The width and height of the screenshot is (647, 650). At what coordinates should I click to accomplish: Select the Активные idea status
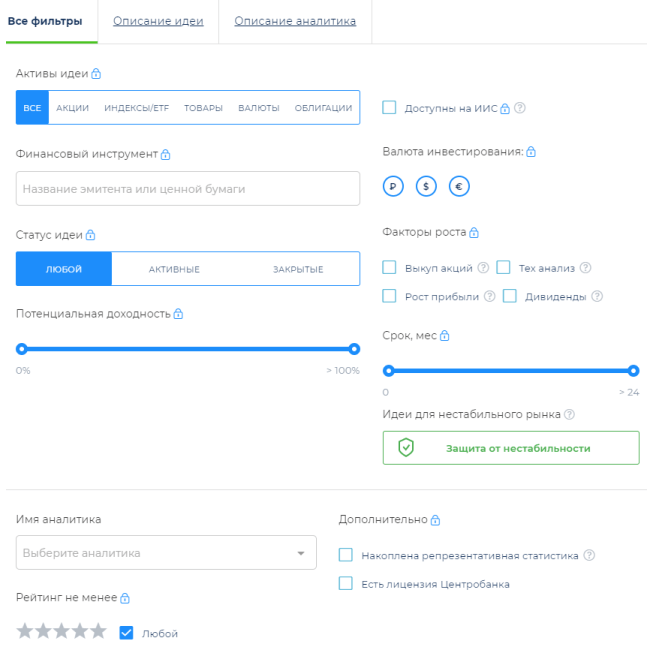(174, 269)
